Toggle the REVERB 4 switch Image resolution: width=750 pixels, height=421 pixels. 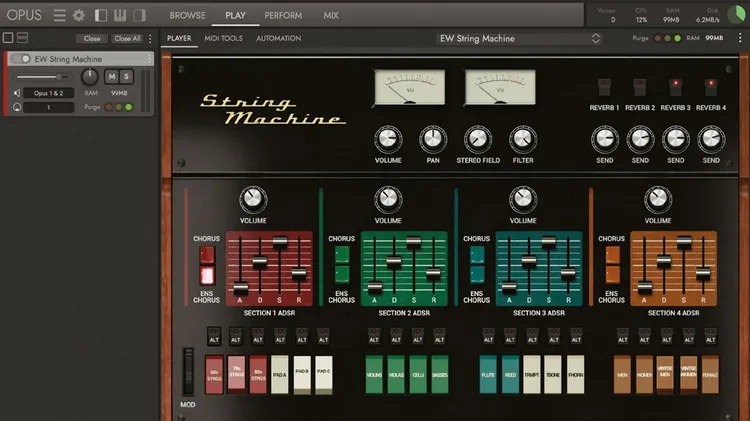711,88
